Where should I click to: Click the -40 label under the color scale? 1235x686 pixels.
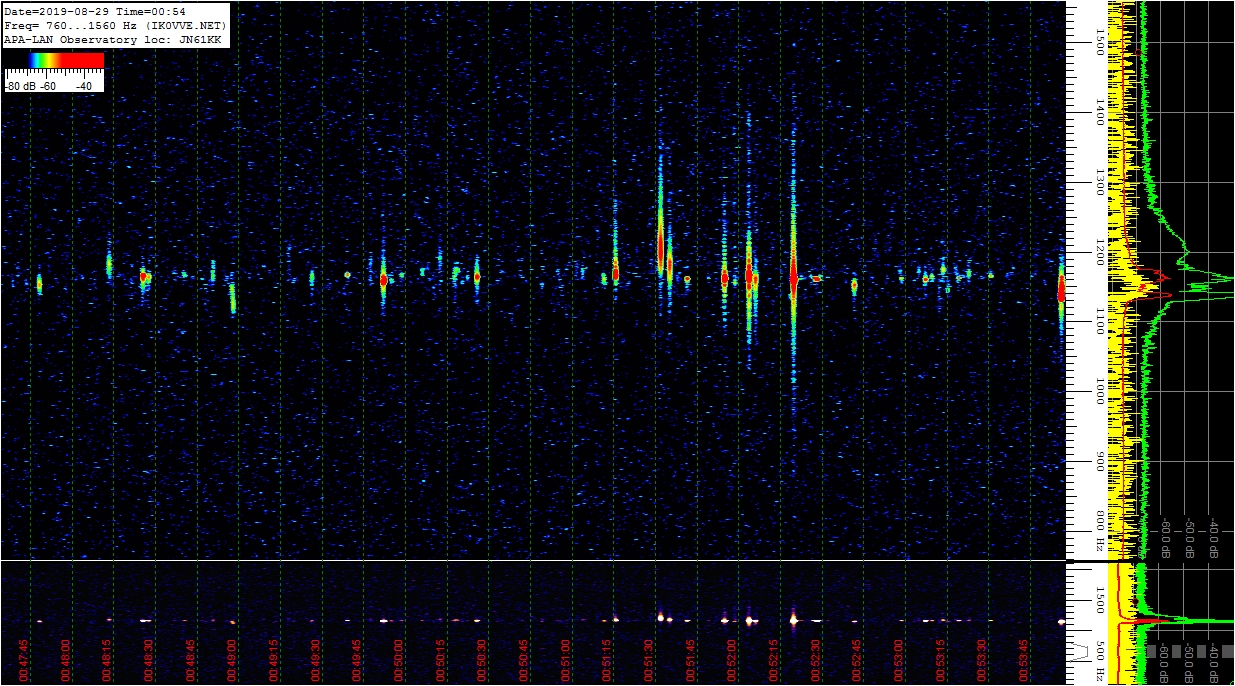[x=83, y=86]
